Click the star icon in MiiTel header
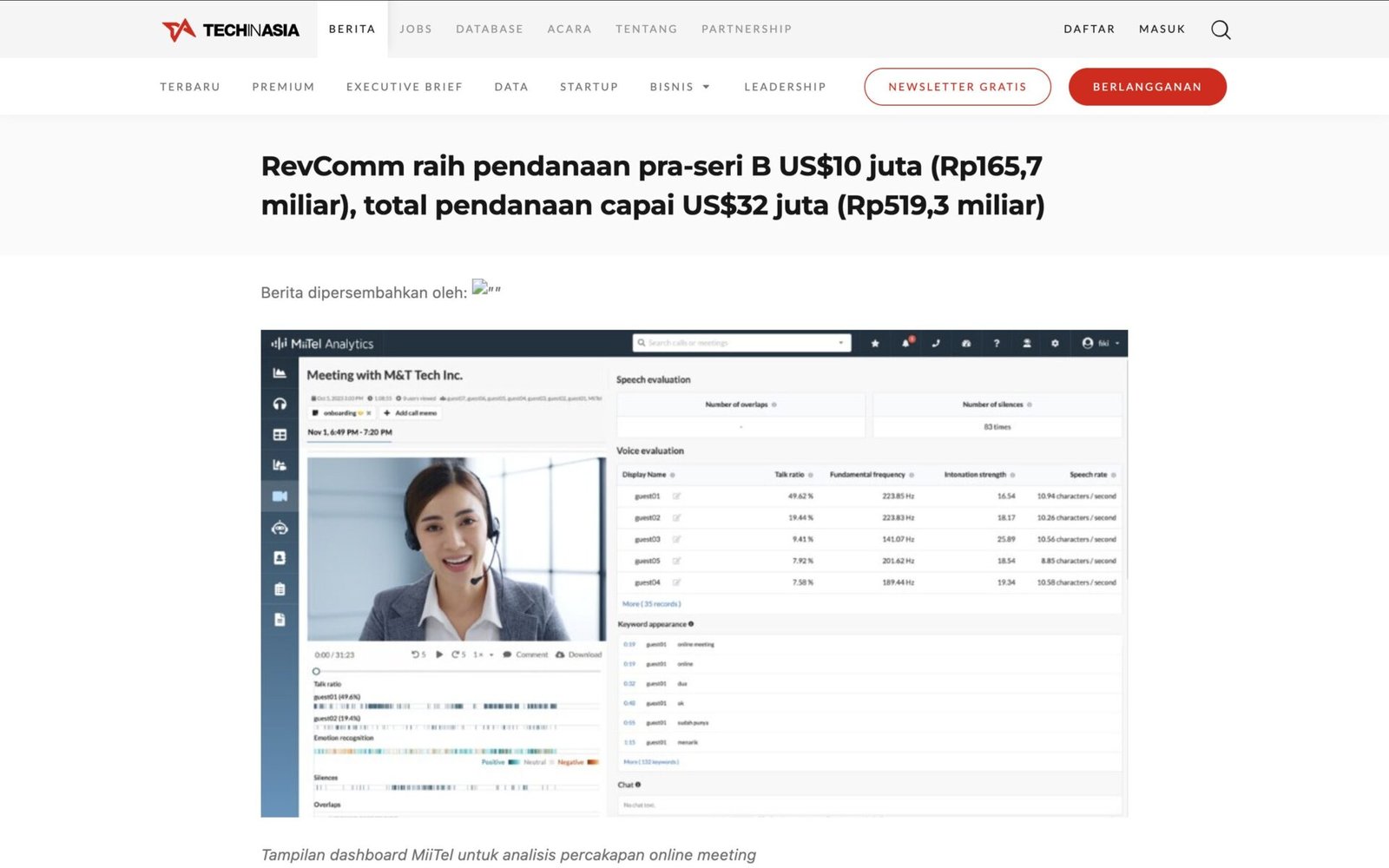This screenshot has width=1389, height=868. tap(875, 344)
